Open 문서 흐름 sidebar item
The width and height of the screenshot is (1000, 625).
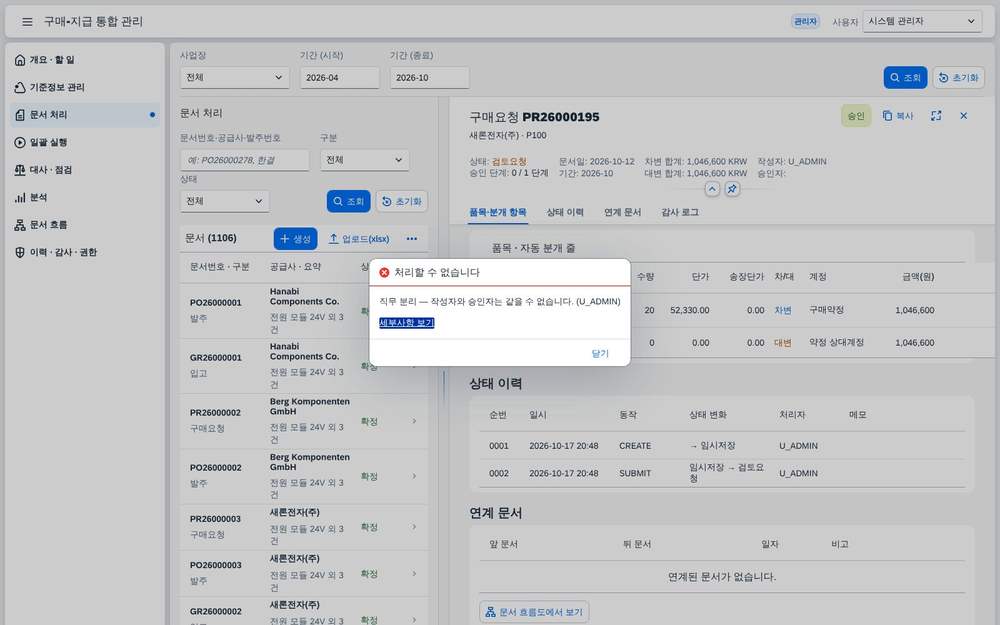84,224
